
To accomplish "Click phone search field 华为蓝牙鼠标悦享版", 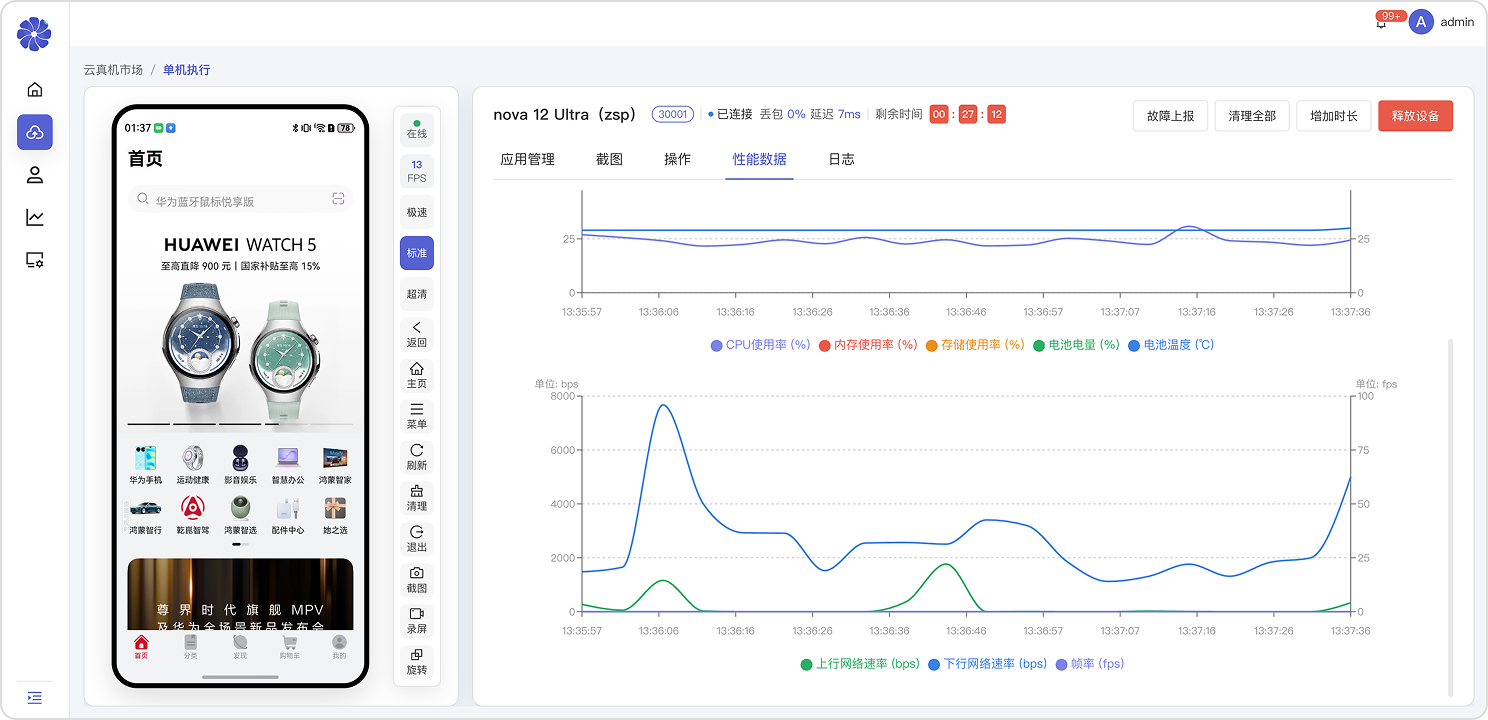I will click(x=240, y=199).
